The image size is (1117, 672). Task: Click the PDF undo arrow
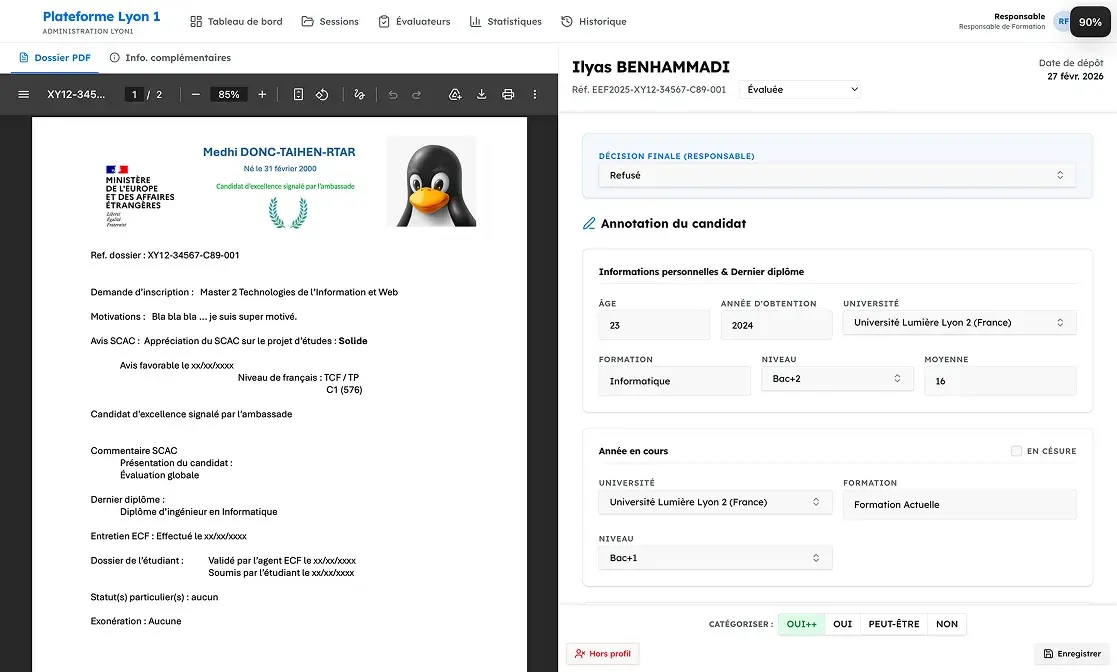click(393, 94)
